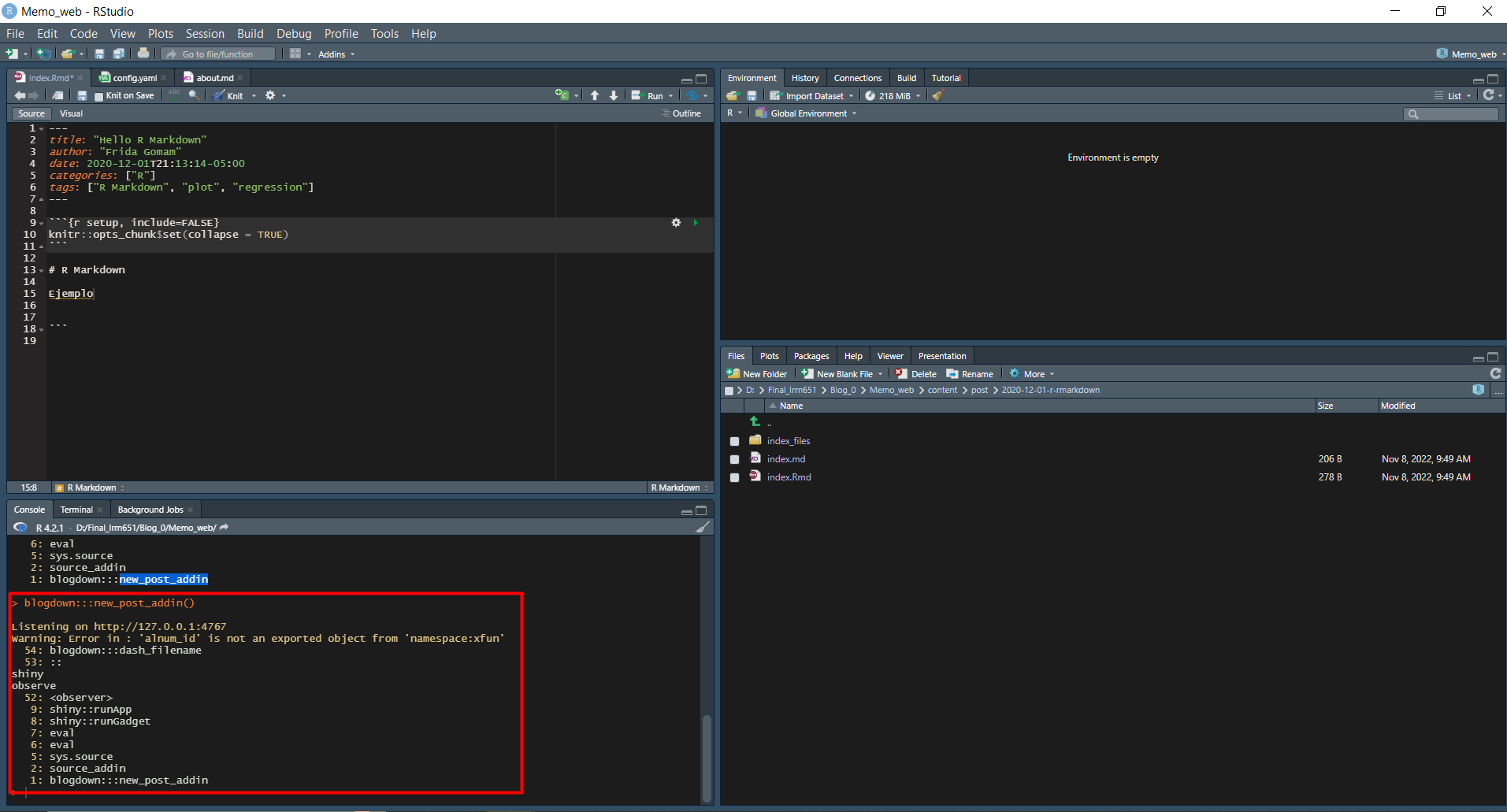The width and height of the screenshot is (1507, 812).
Task: Open the Global Environment dropdown
Action: click(806, 113)
